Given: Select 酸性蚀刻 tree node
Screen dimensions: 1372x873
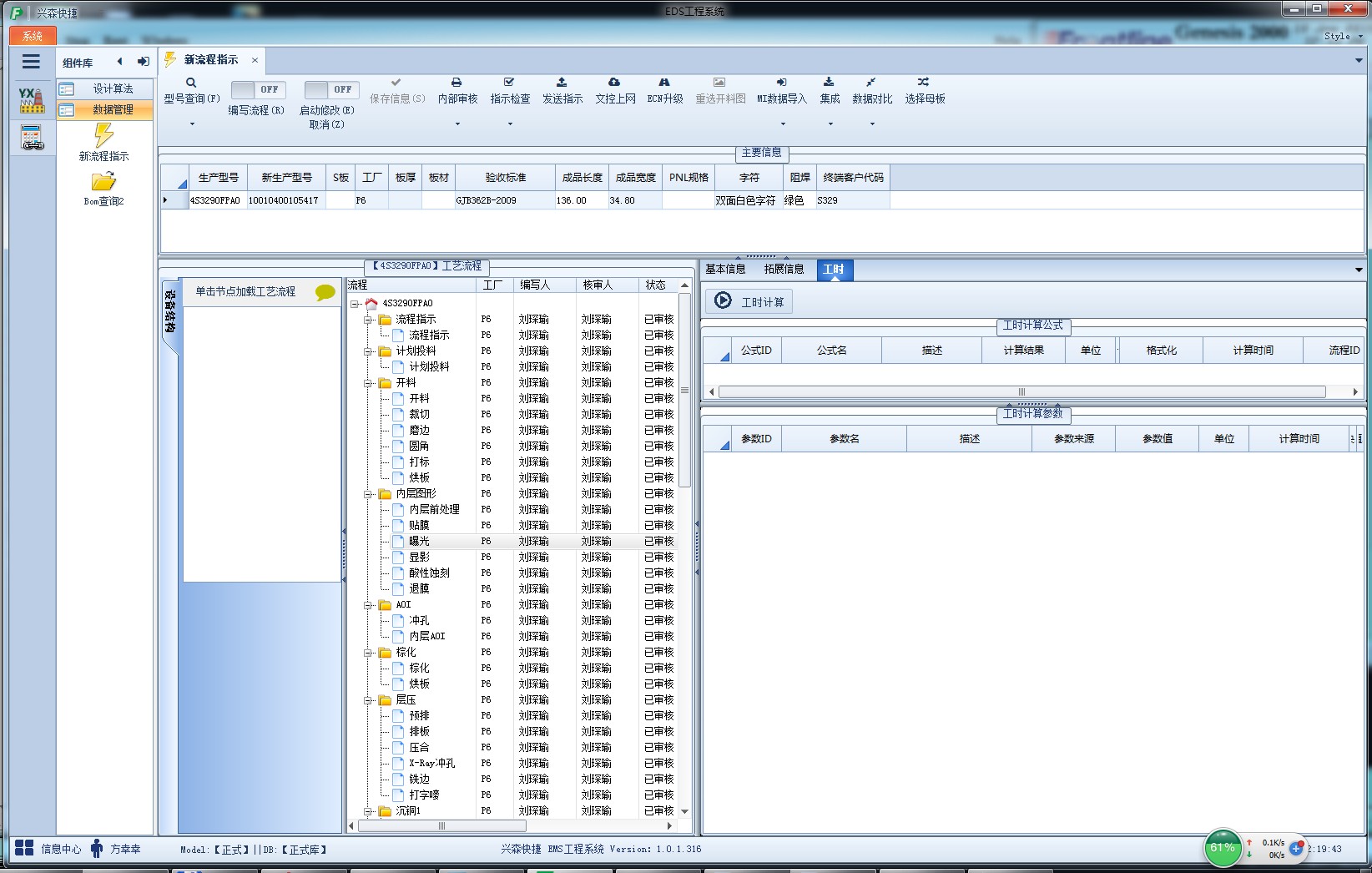Looking at the screenshot, I should 429,573.
